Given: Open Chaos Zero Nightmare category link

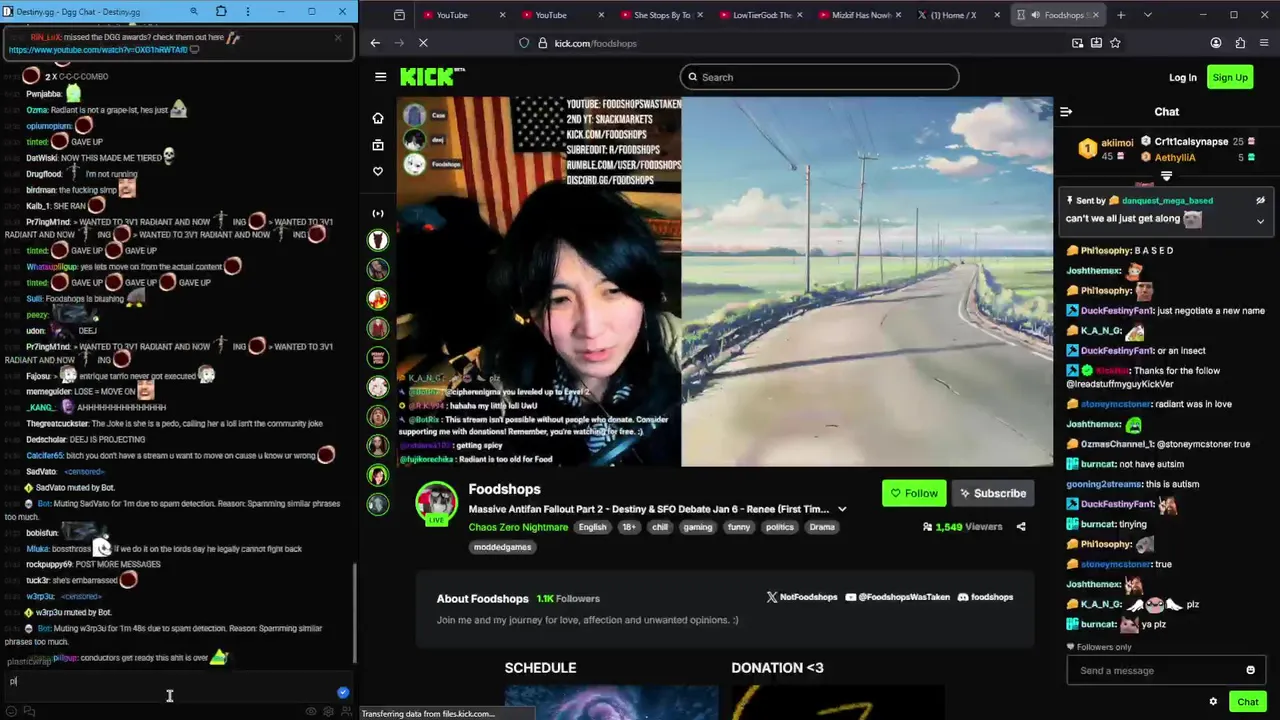Looking at the screenshot, I should click(x=518, y=527).
